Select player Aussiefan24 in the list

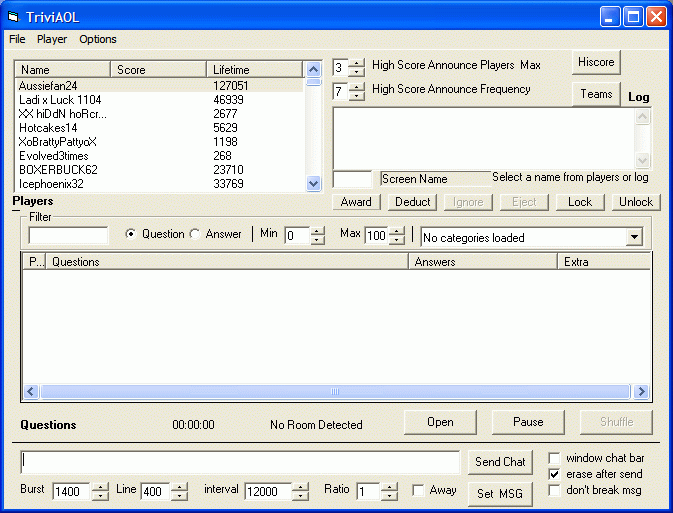tap(159, 85)
